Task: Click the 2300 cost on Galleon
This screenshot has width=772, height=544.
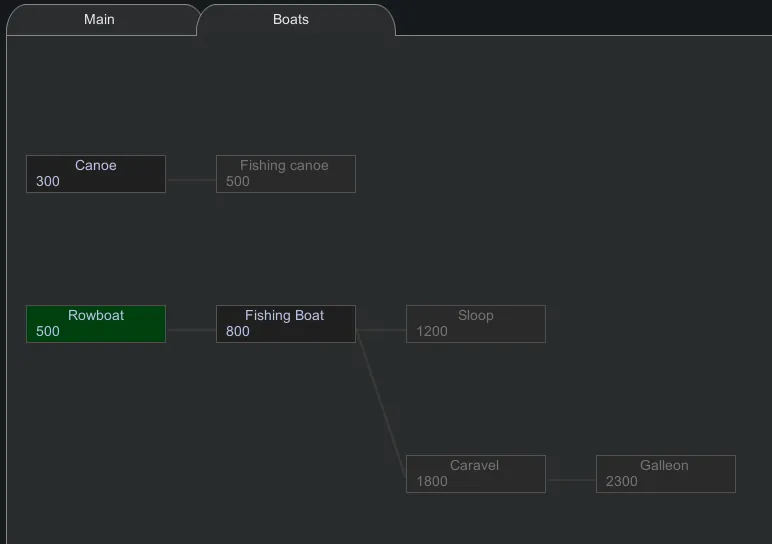Action: click(622, 482)
